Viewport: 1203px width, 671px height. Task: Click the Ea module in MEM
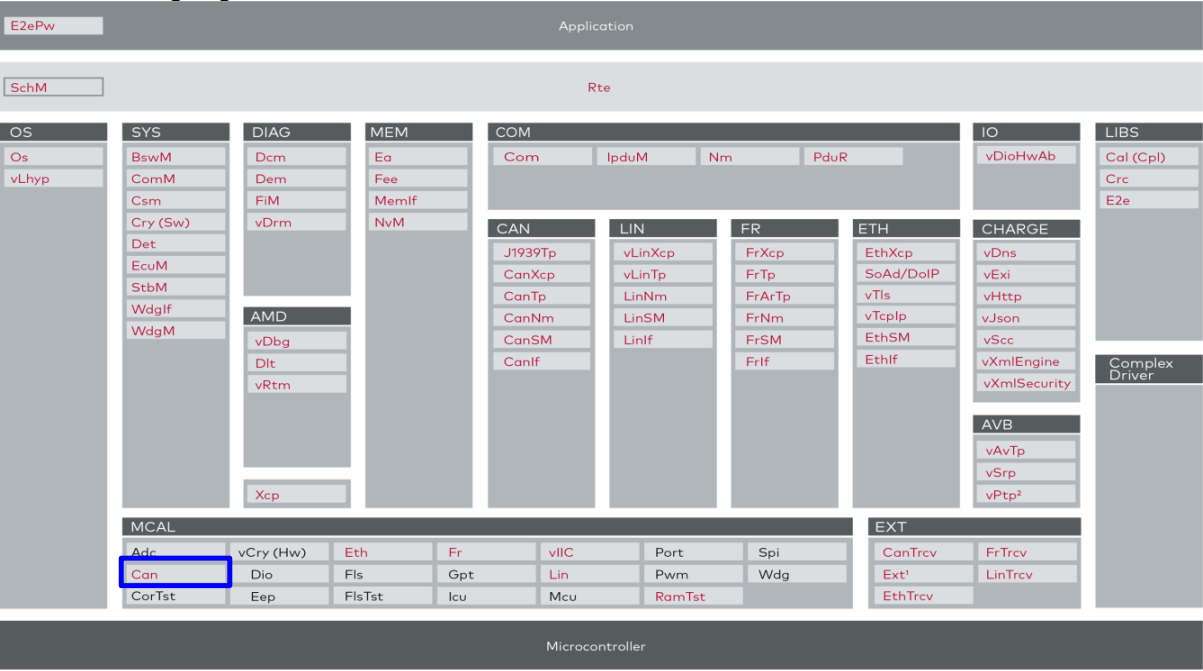pos(418,157)
